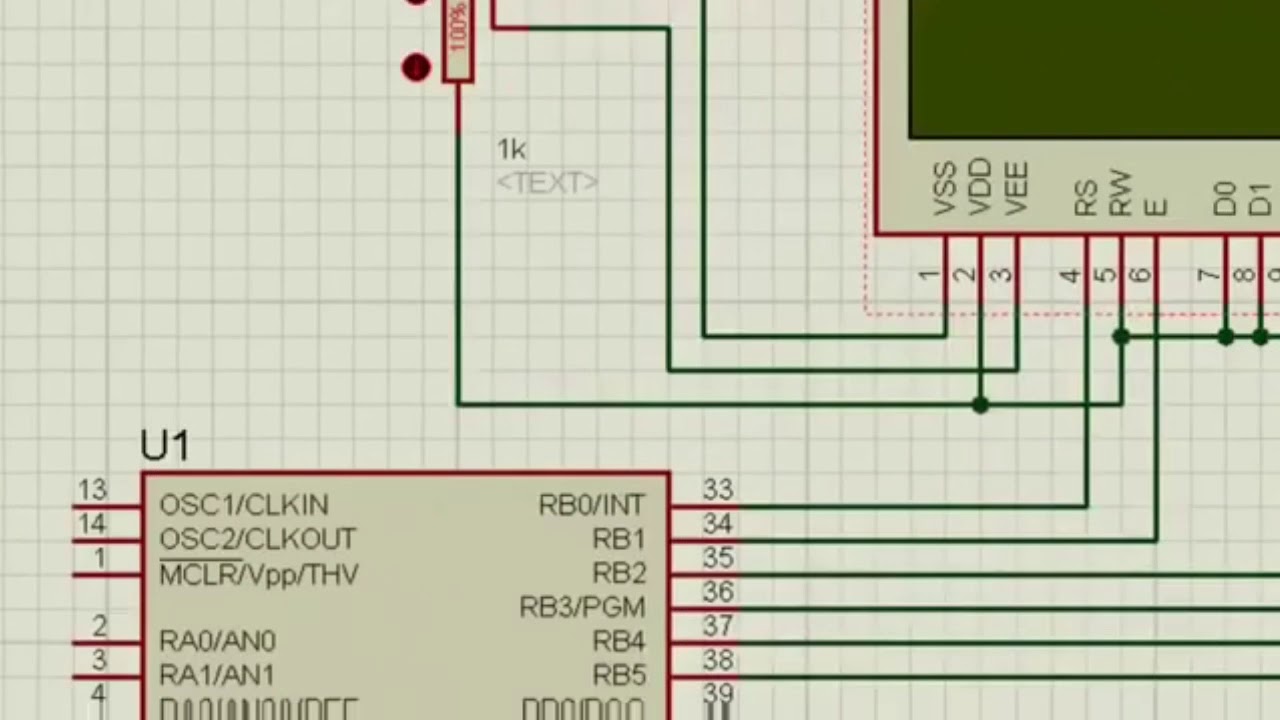Click the LCD VEE pin label
Screen dimensions: 1280x720
point(1016,189)
